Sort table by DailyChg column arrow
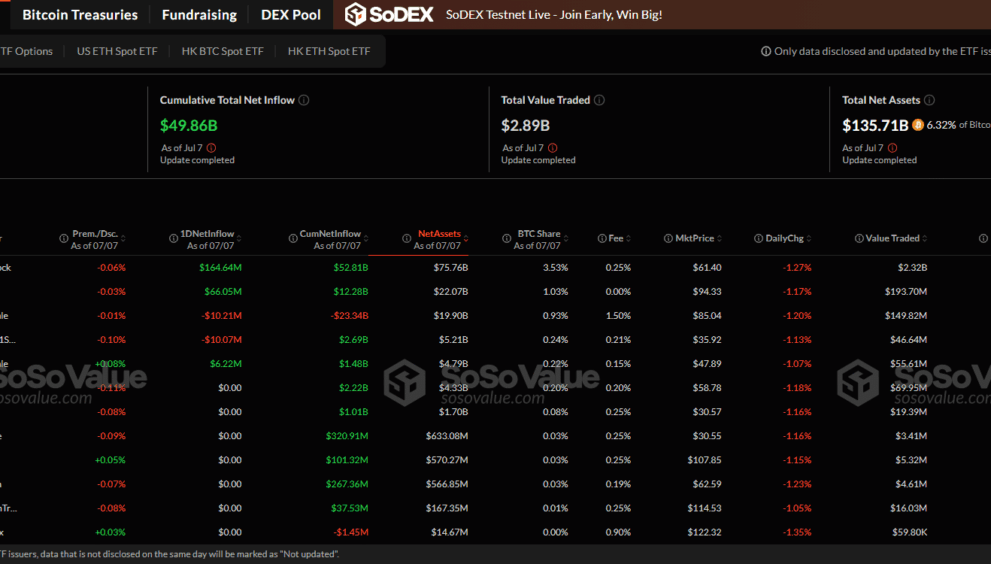 pyautogui.click(x=809, y=238)
